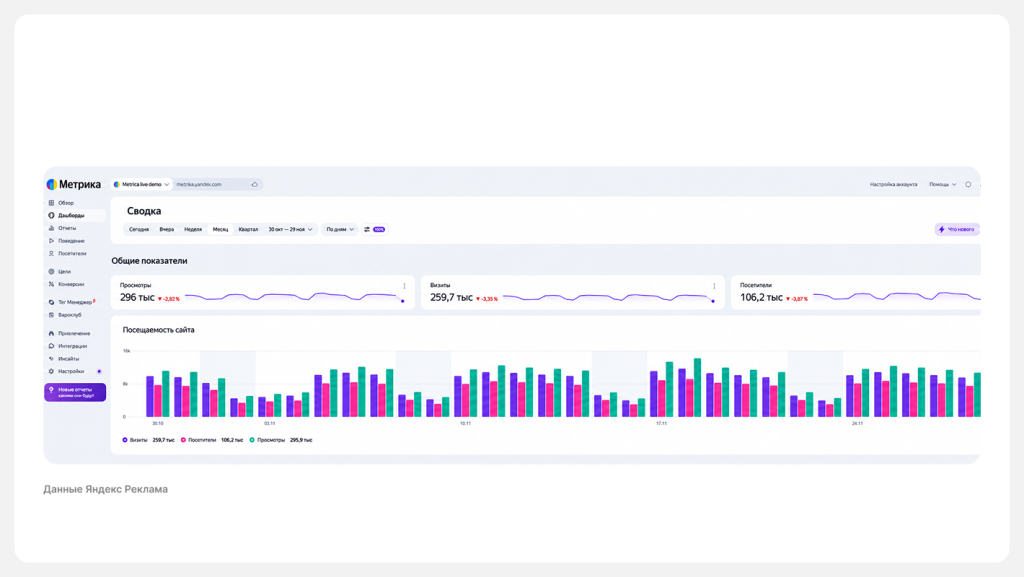Select the Неделя period tab
The image size is (1024, 577).
click(x=193, y=230)
